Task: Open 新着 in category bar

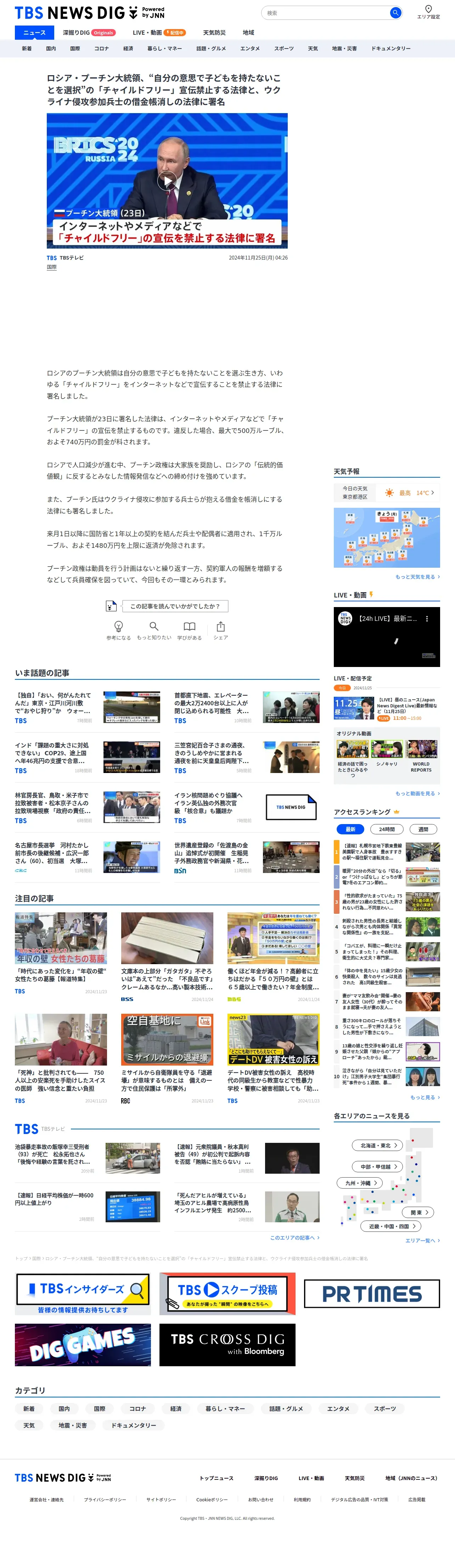Action: pos(27,49)
